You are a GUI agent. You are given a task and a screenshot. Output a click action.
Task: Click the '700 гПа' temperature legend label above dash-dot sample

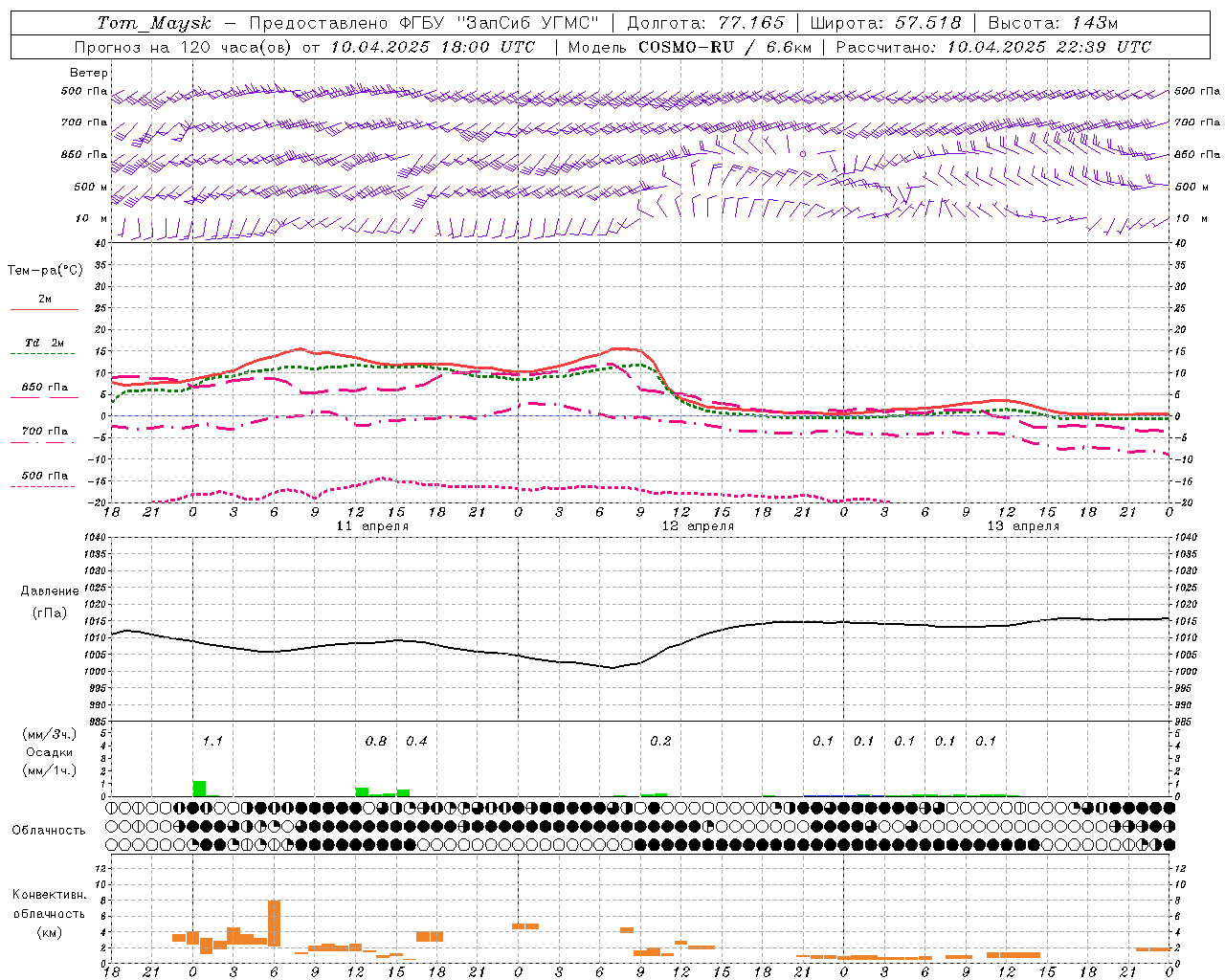(45, 431)
